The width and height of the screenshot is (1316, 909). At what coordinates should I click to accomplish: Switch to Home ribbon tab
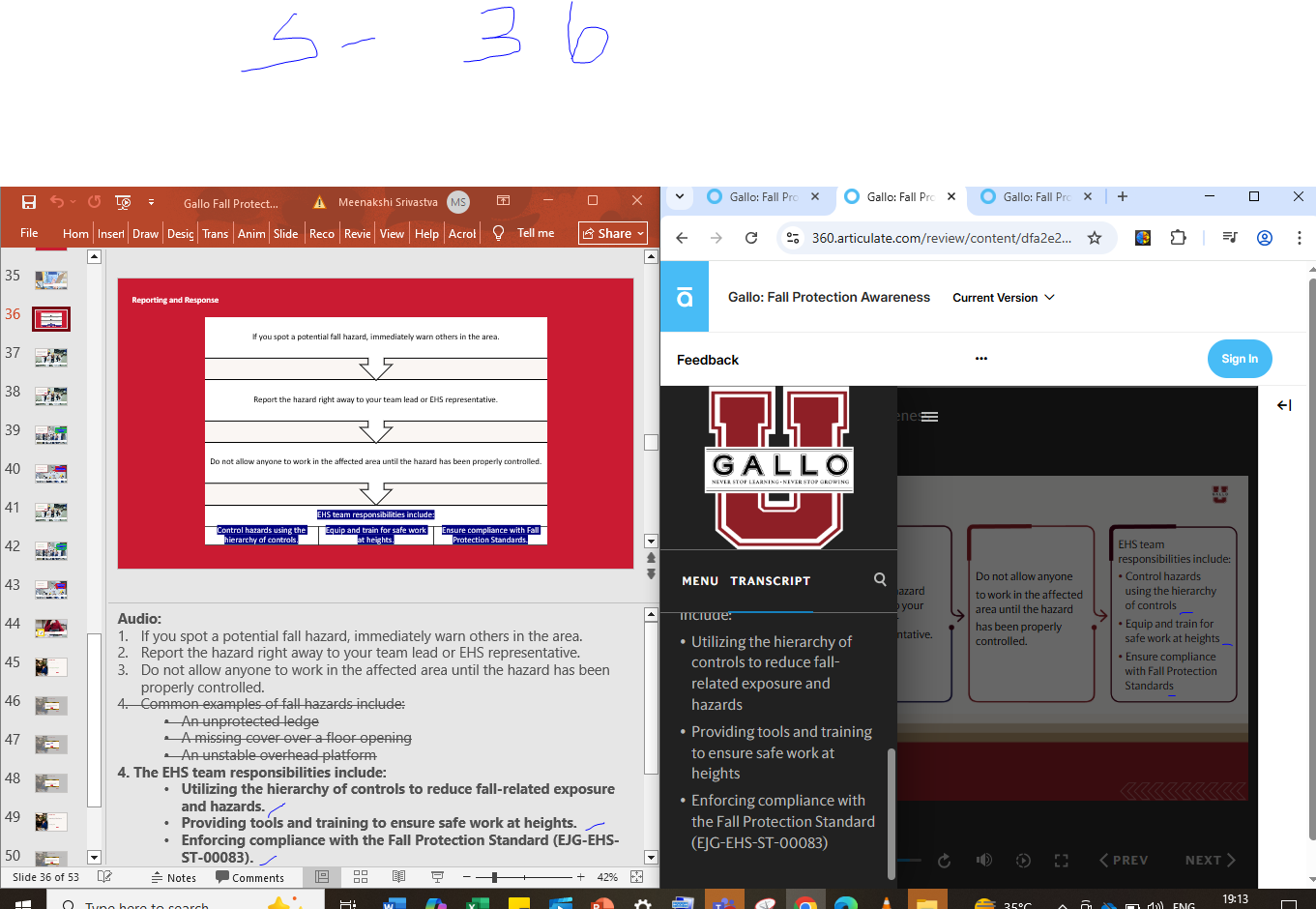coord(75,233)
